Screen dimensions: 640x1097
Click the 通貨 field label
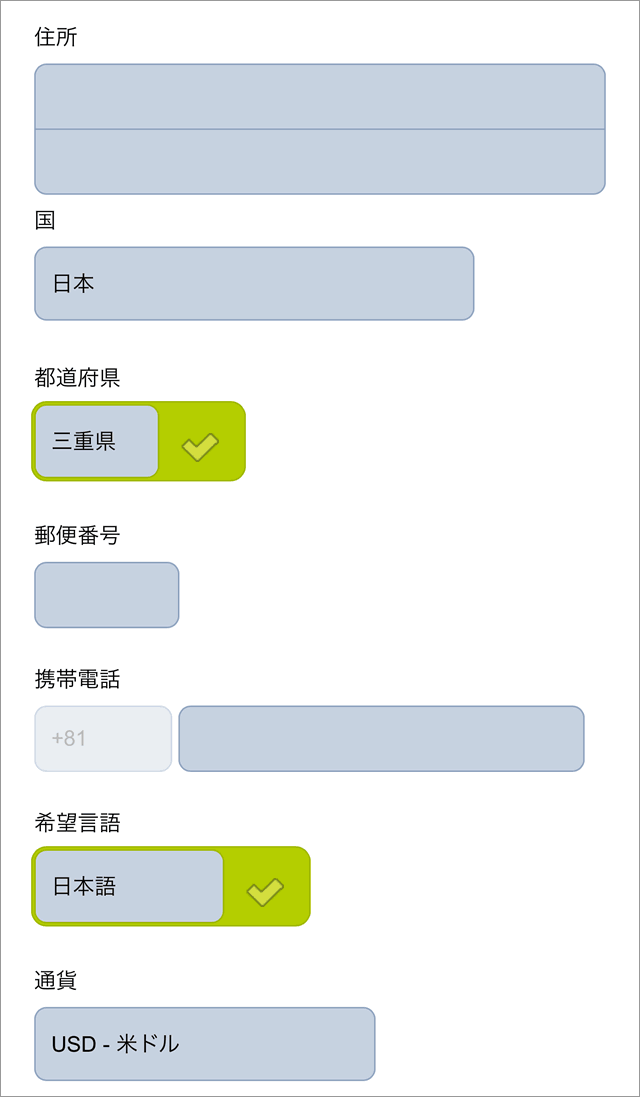56,981
